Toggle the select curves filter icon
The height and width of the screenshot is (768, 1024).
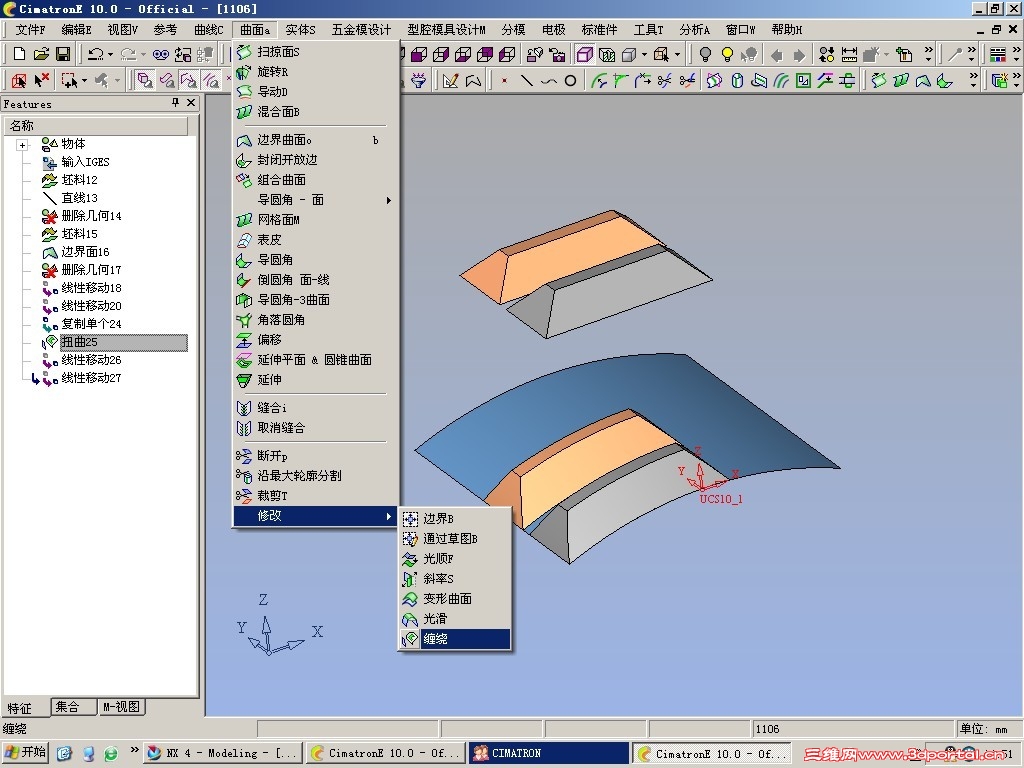pyautogui.click(x=188, y=80)
